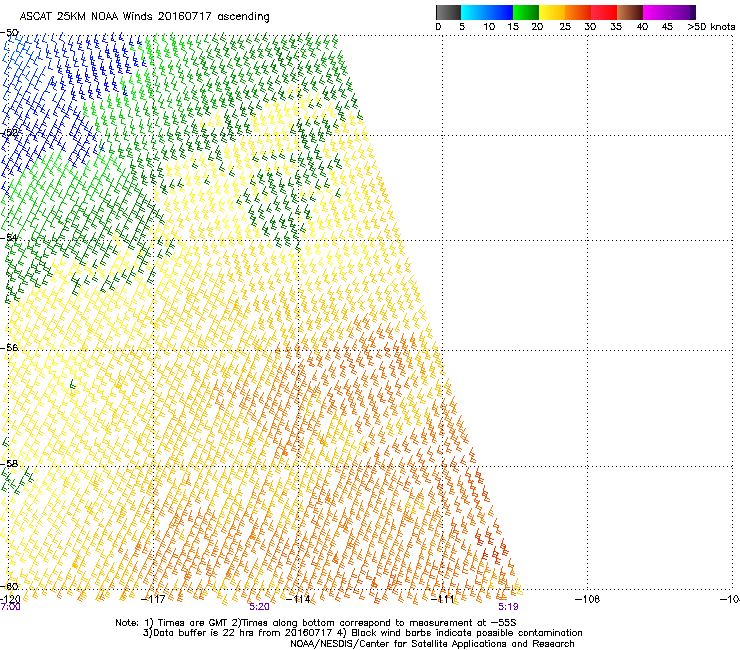Click the -58 latitude label
The height and width of the screenshot is (650, 740).
9,464
